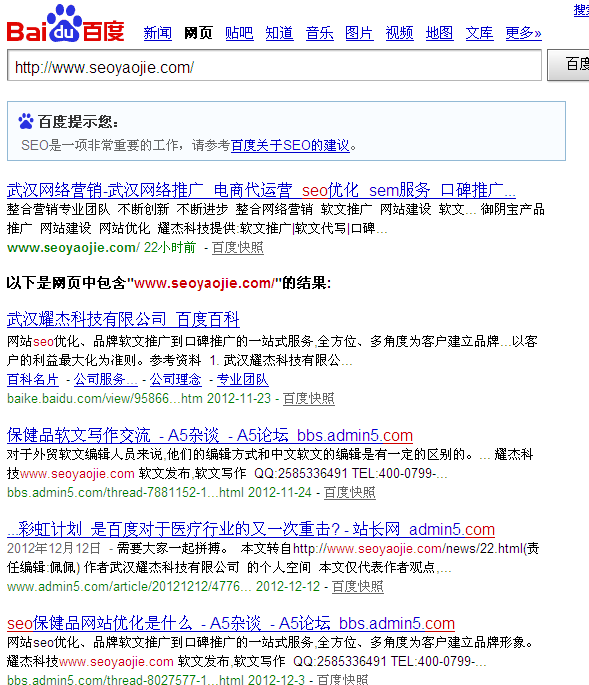The image size is (589, 685).
Task: Open 保健品软文写作交流 A5杂谈 result
Action: pyautogui.click(x=210, y=436)
